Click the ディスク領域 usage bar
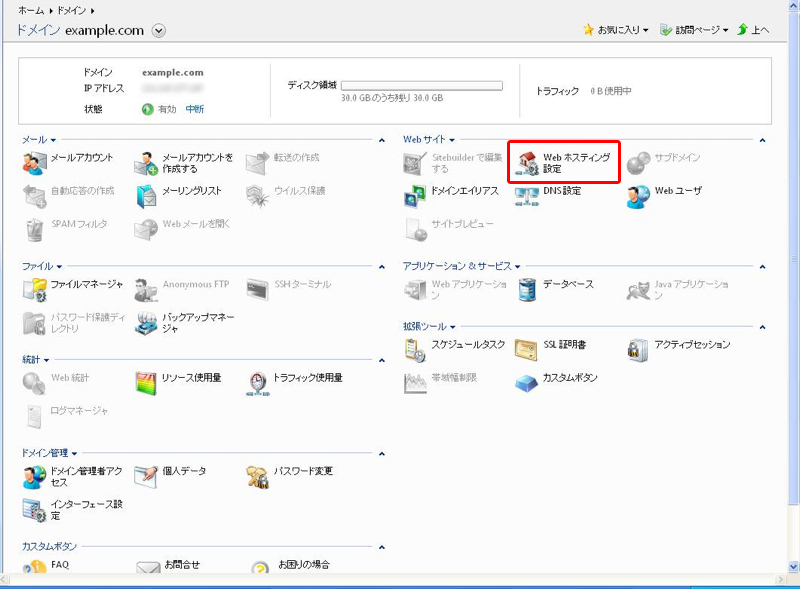This screenshot has width=800, height=589. point(421,86)
